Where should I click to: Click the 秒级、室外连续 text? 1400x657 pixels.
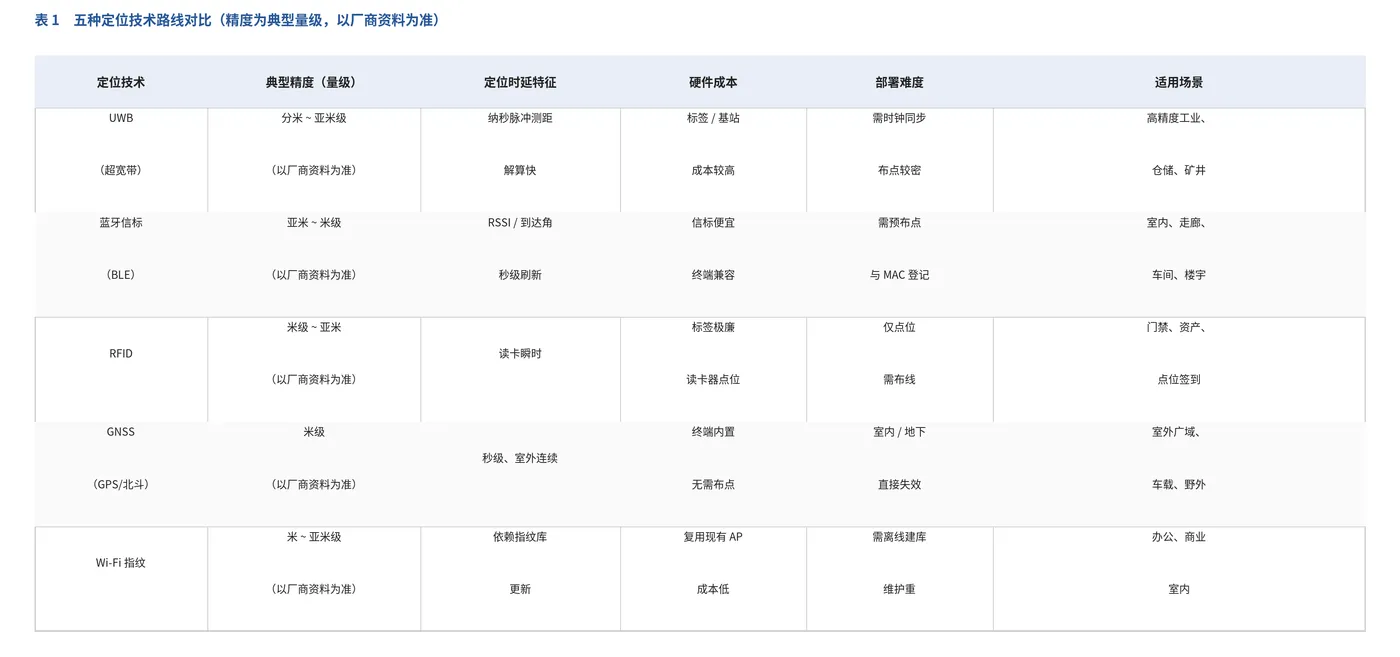(520, 458)
